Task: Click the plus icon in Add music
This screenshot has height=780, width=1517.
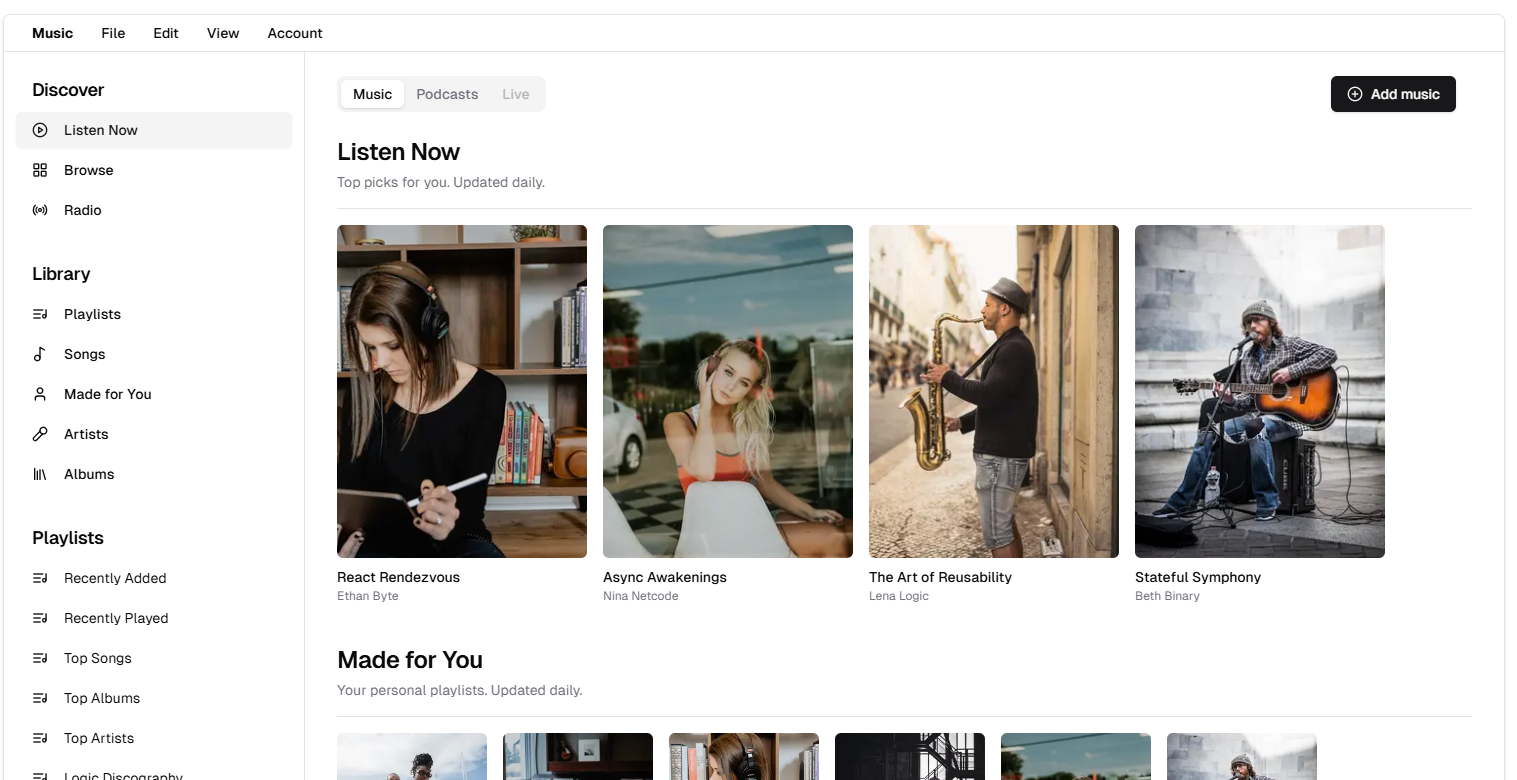Action: click(1355, 94)
